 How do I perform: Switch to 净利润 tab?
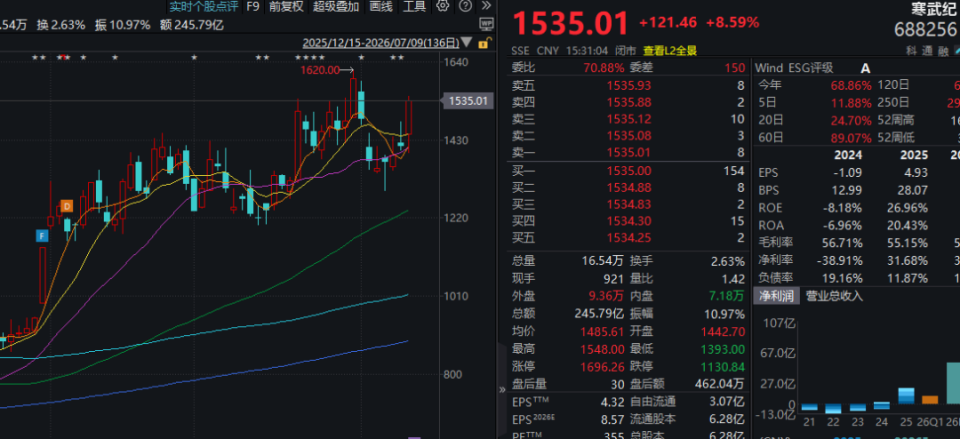point(777,296)
